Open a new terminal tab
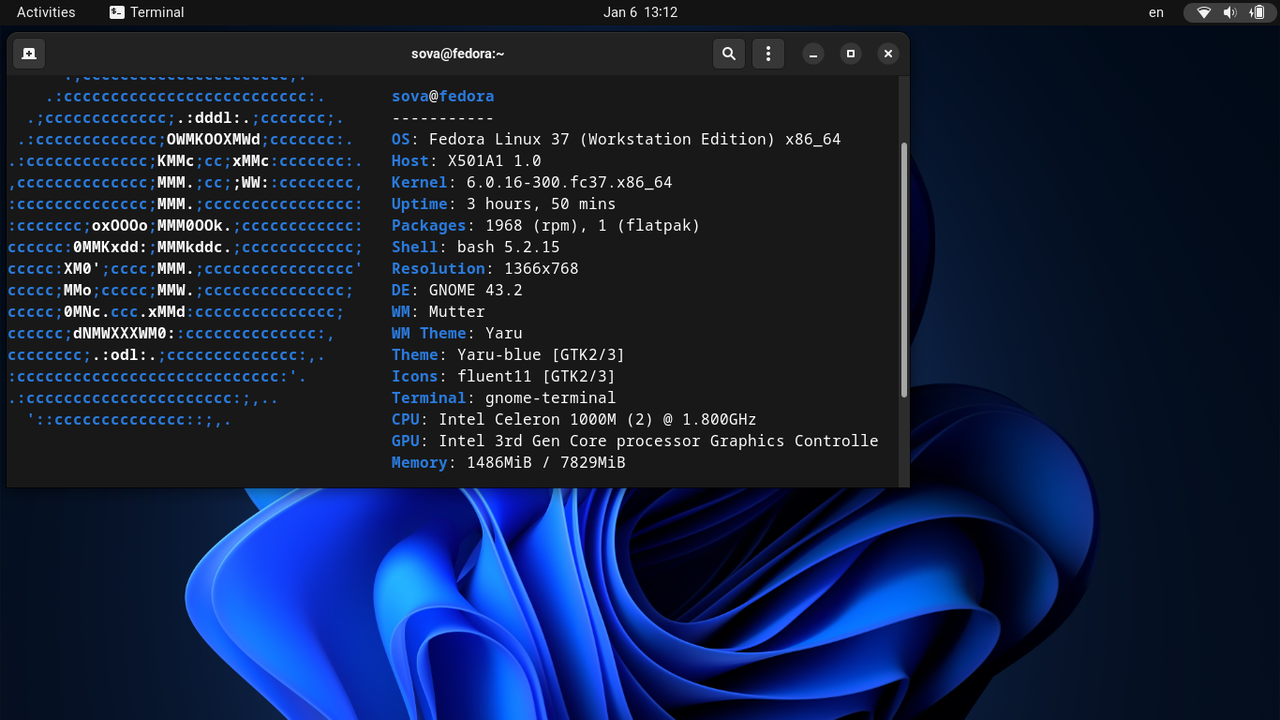1280x720 pixels. [29, 54]
